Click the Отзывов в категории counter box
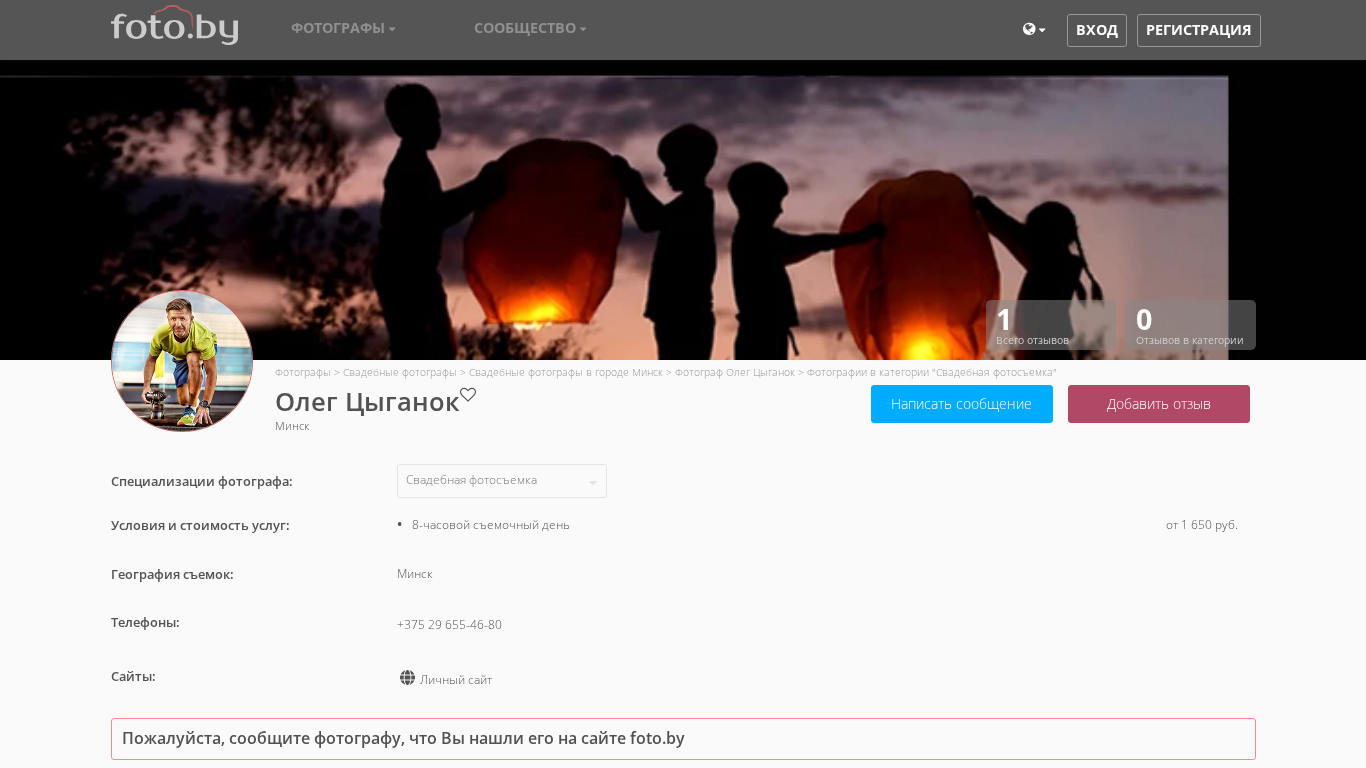 point(1190,325)
